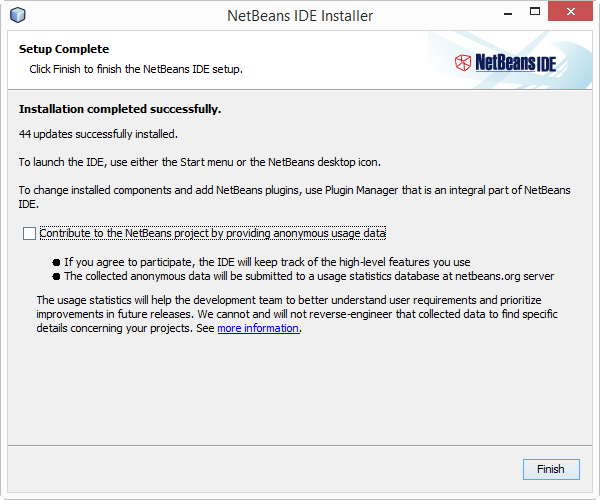
Task: Maximize the installer window
Action: click(535, 11)
